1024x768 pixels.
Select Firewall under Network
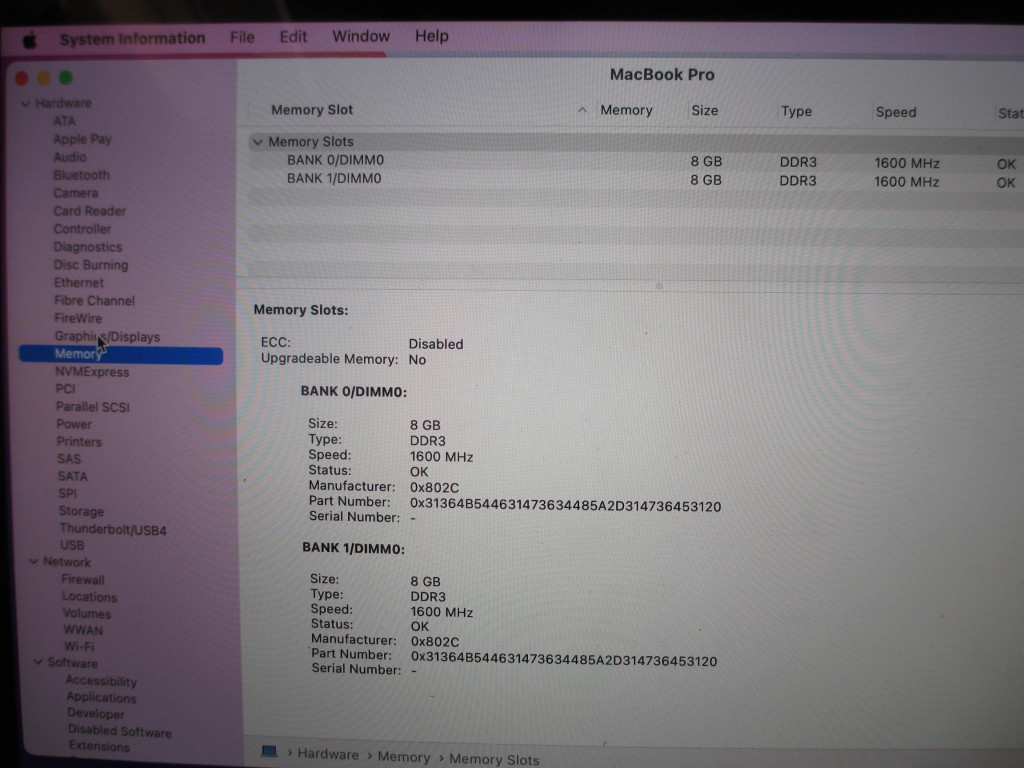click(83, 580)
